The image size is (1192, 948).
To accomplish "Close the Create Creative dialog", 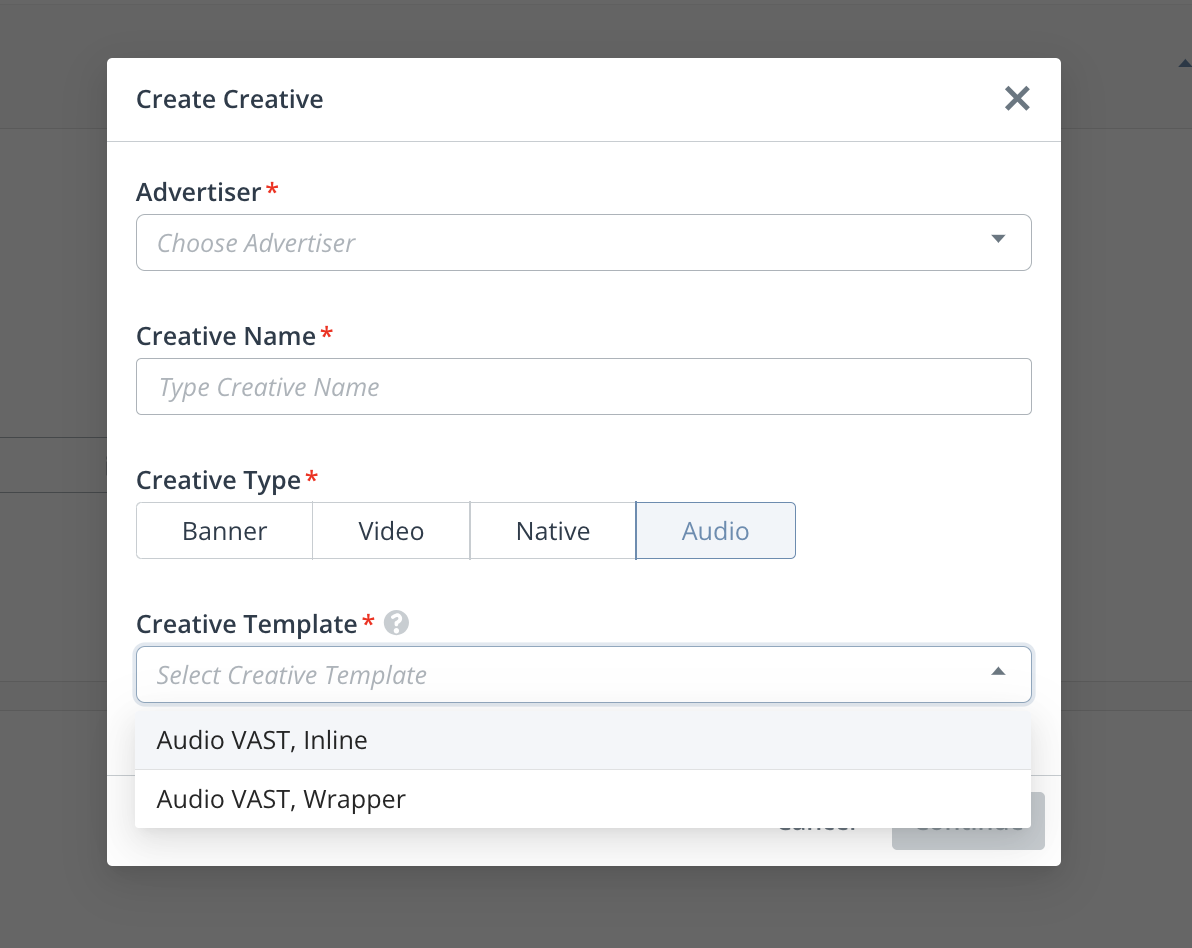I will pos(1017,98).
